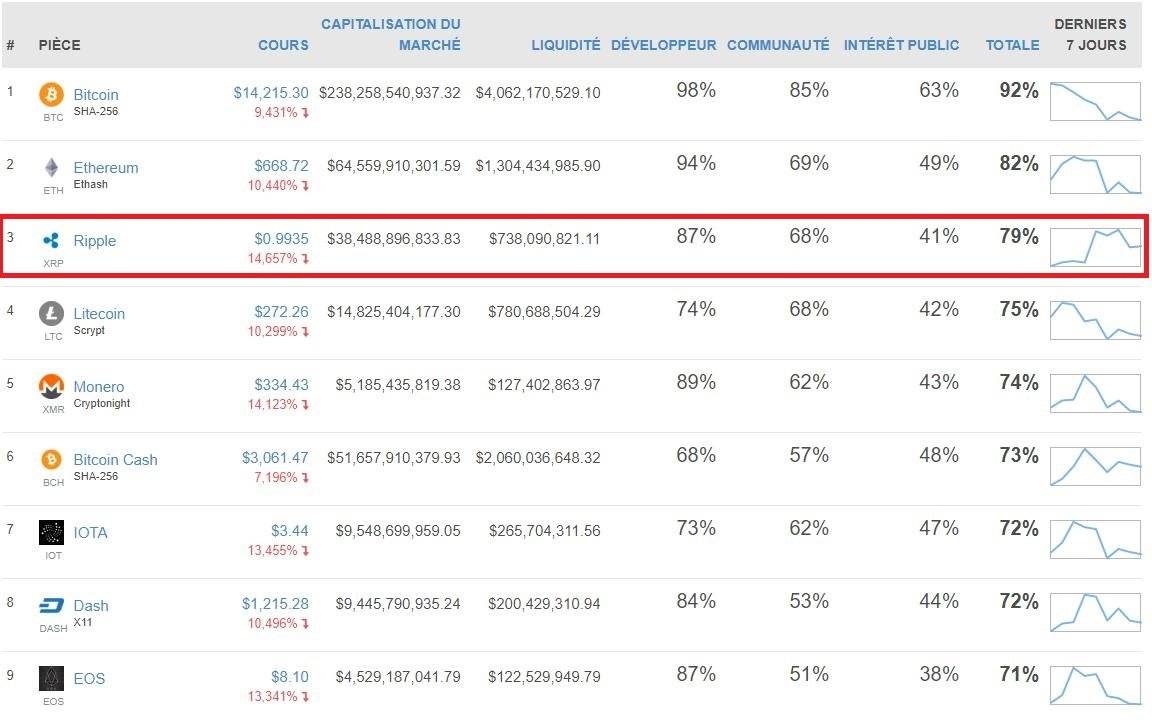Click the Monero logo

tap(51, 386)
